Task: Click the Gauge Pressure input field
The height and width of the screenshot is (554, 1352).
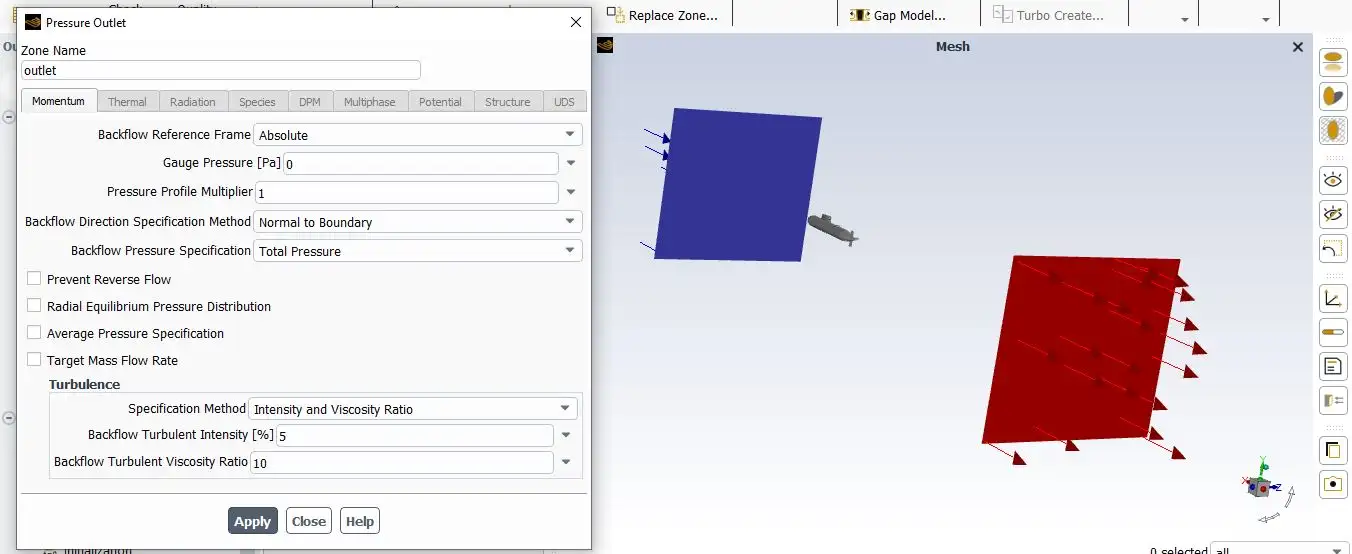Action: [421, 163]
